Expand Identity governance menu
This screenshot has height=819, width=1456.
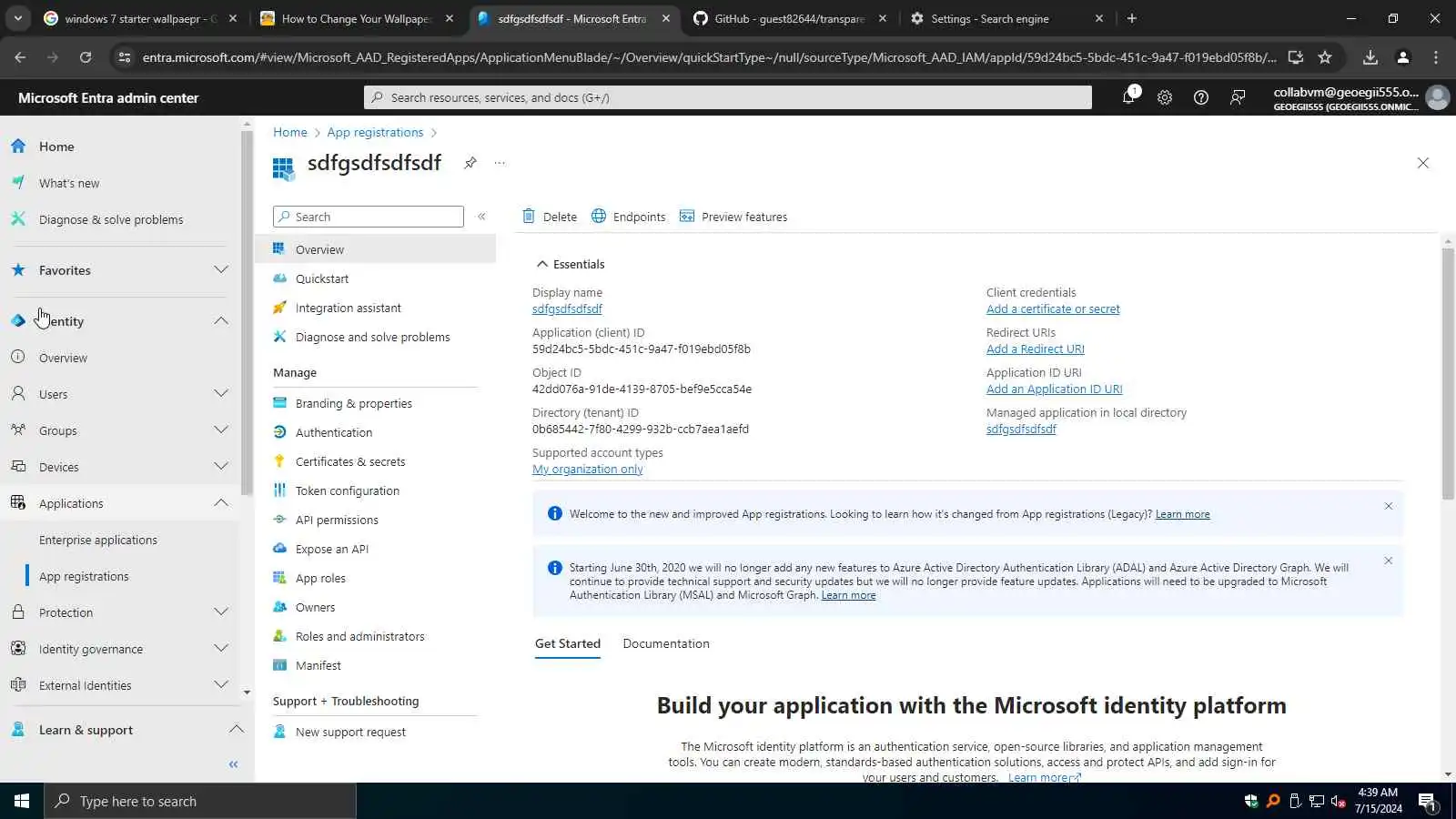(x=221, y=649)
